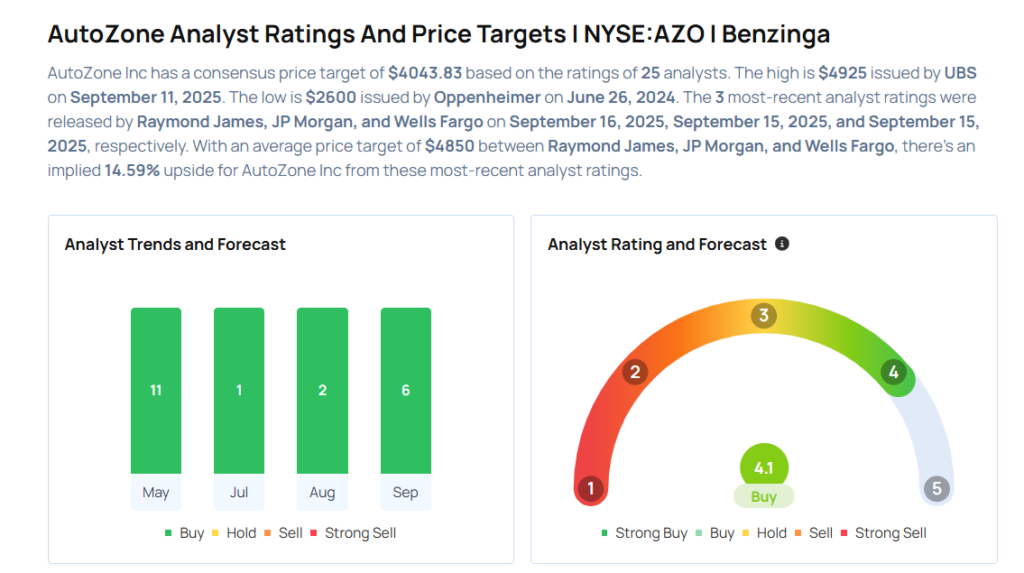Viewport: 1024px width, 573px height.
Task: Click the Aug bar showing 2 ratings
Action: pyautogui.click(x=322, y=390)
